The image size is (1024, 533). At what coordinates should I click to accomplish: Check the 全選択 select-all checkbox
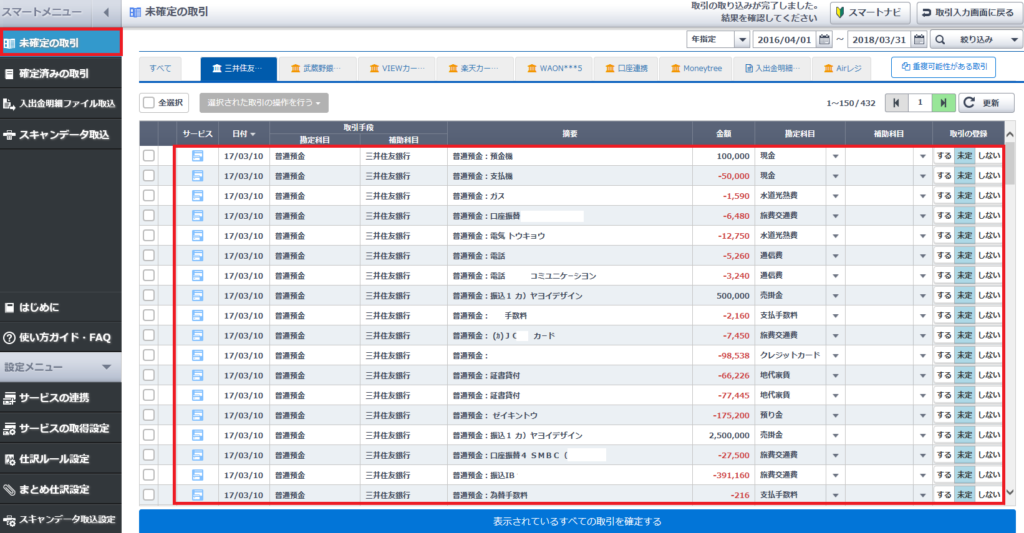tap(149, 102)
